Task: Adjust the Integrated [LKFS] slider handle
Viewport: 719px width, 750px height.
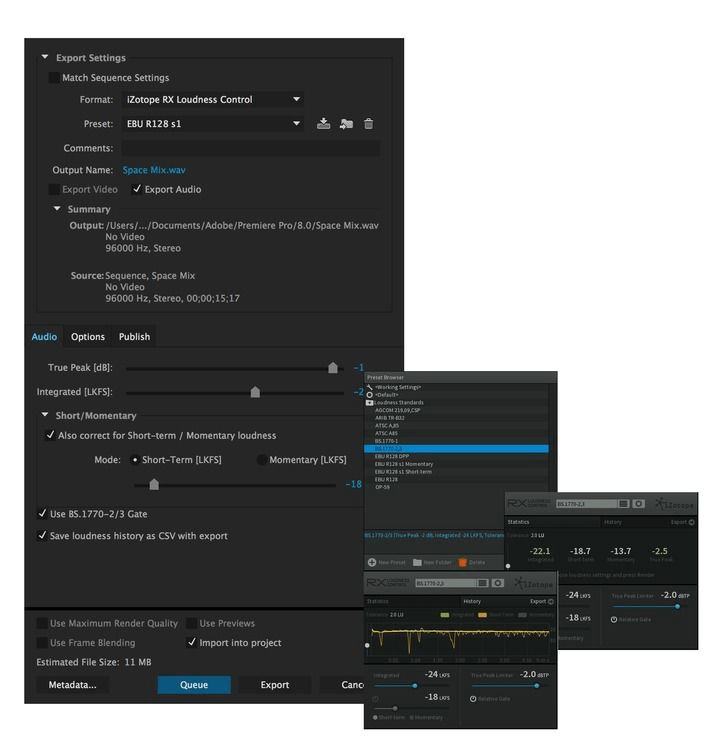Action: (255, 392)
